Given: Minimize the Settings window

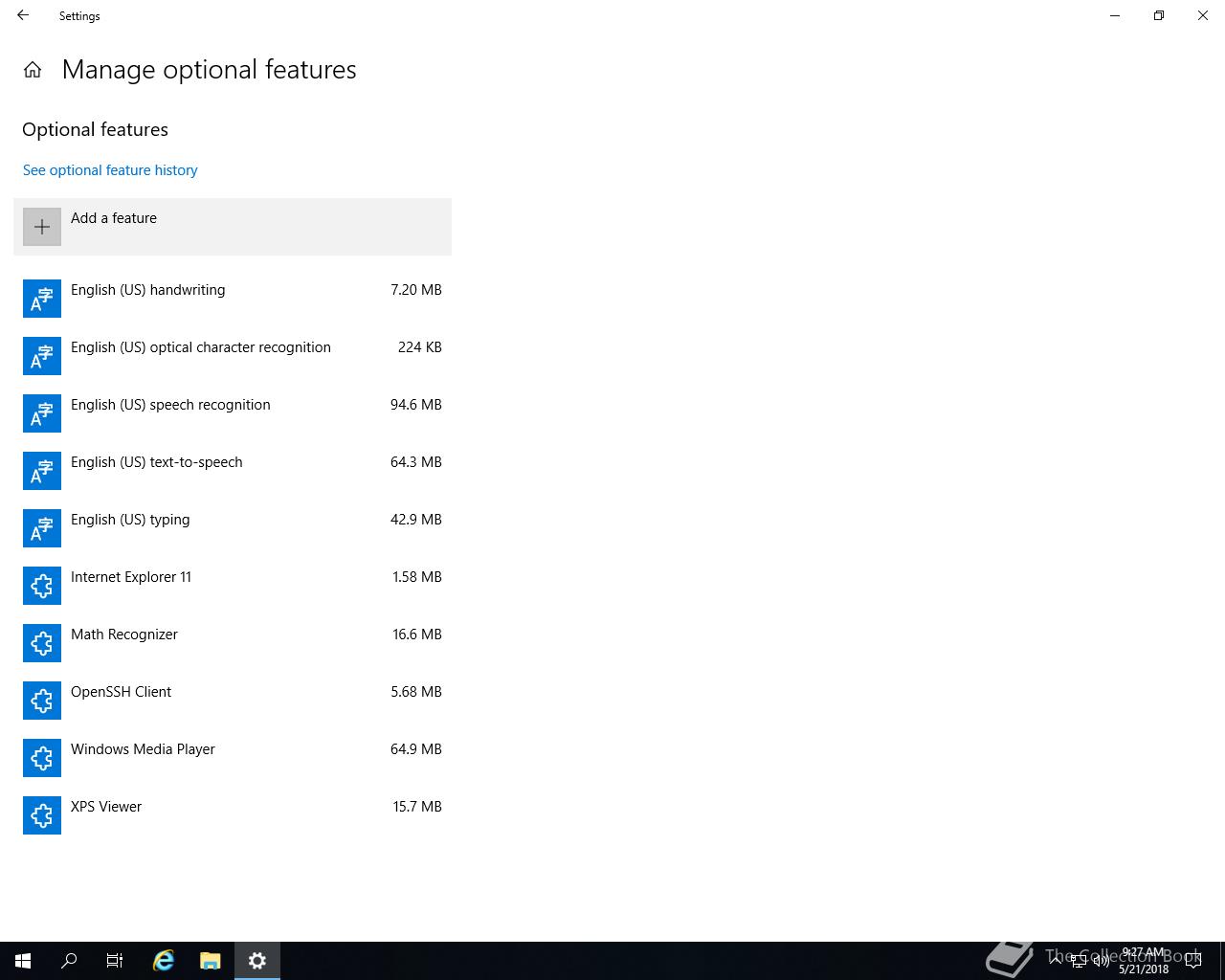Looking at the screenshot, I should click(x=1115, y=15).
